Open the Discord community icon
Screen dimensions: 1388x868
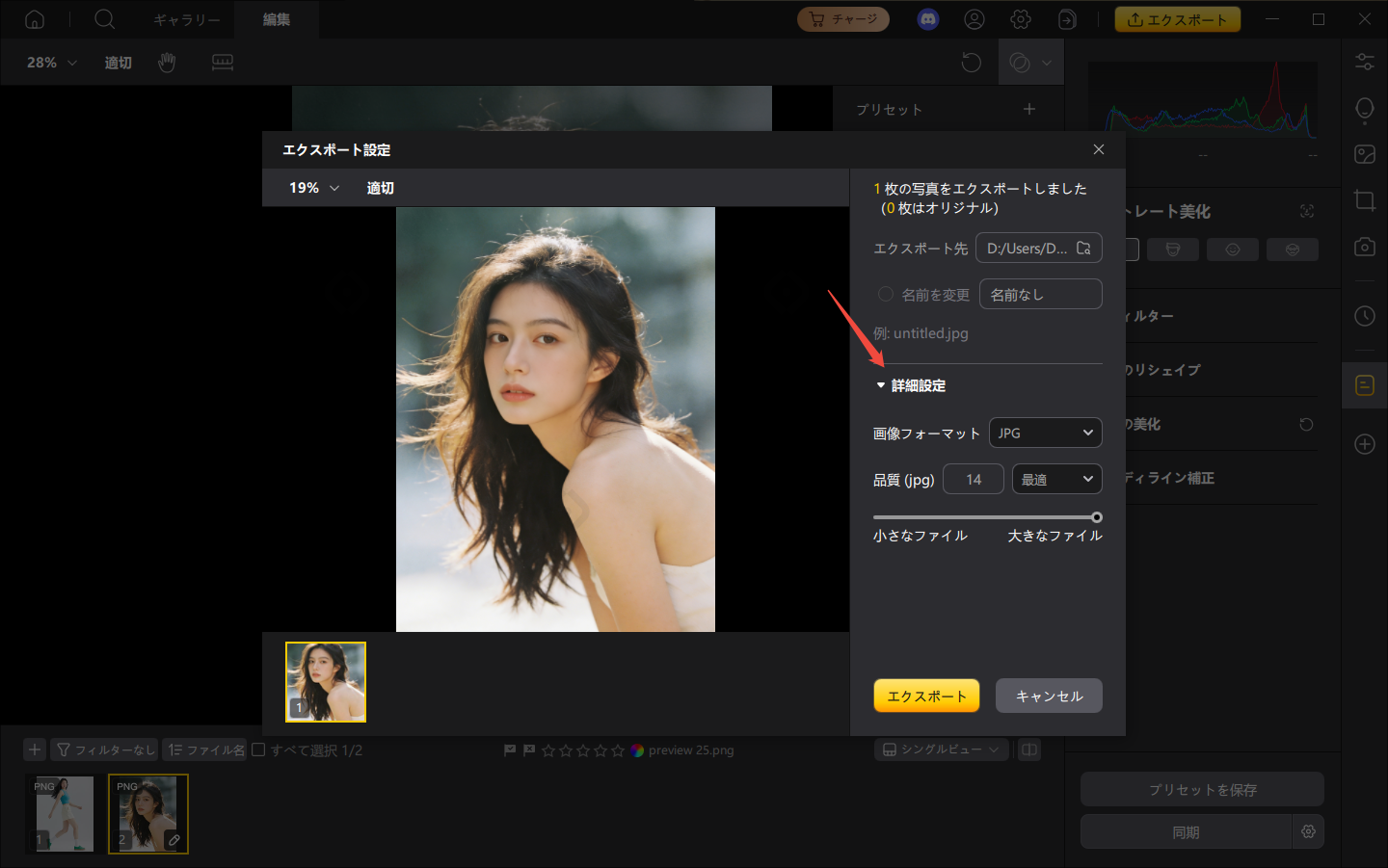click(928, 19)
